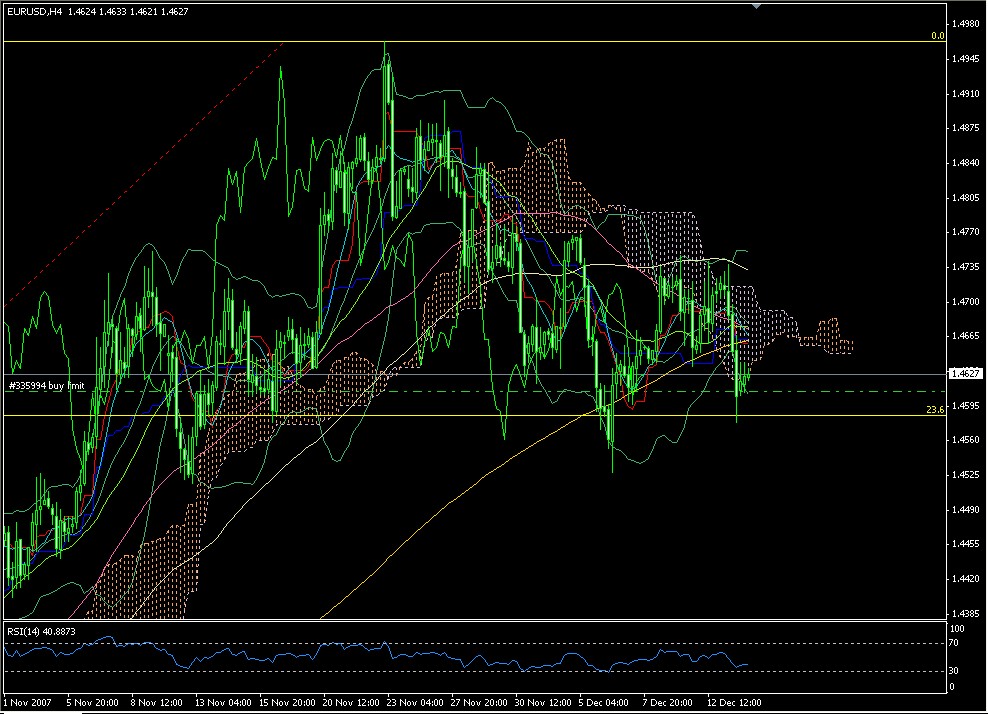The width and height of the screenshot is (988, 714).
Task: Click the 23 Nov 04:00 time label
Action: pos(415,702)
